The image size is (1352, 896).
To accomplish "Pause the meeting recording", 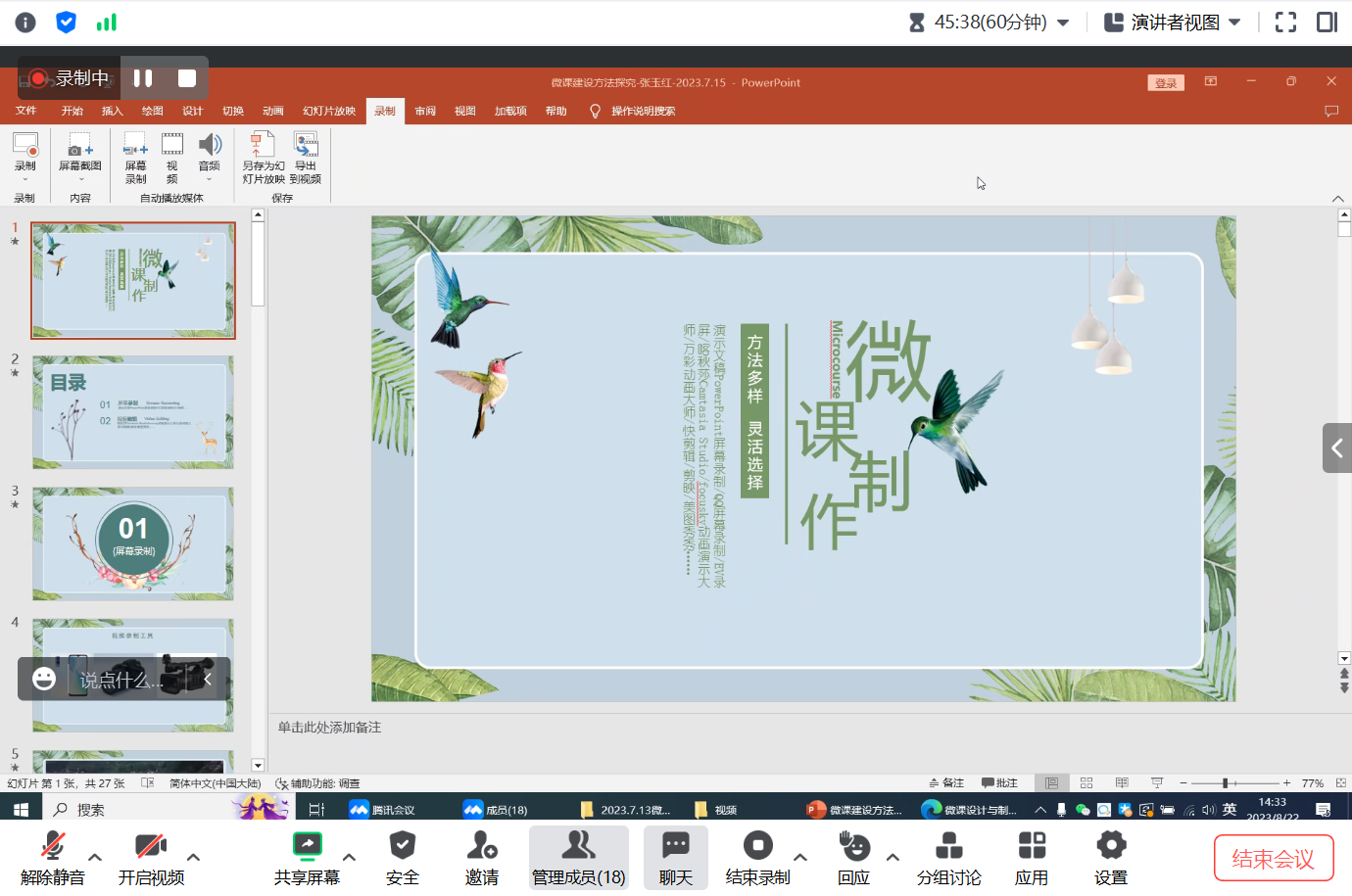I will coord(143,78).
